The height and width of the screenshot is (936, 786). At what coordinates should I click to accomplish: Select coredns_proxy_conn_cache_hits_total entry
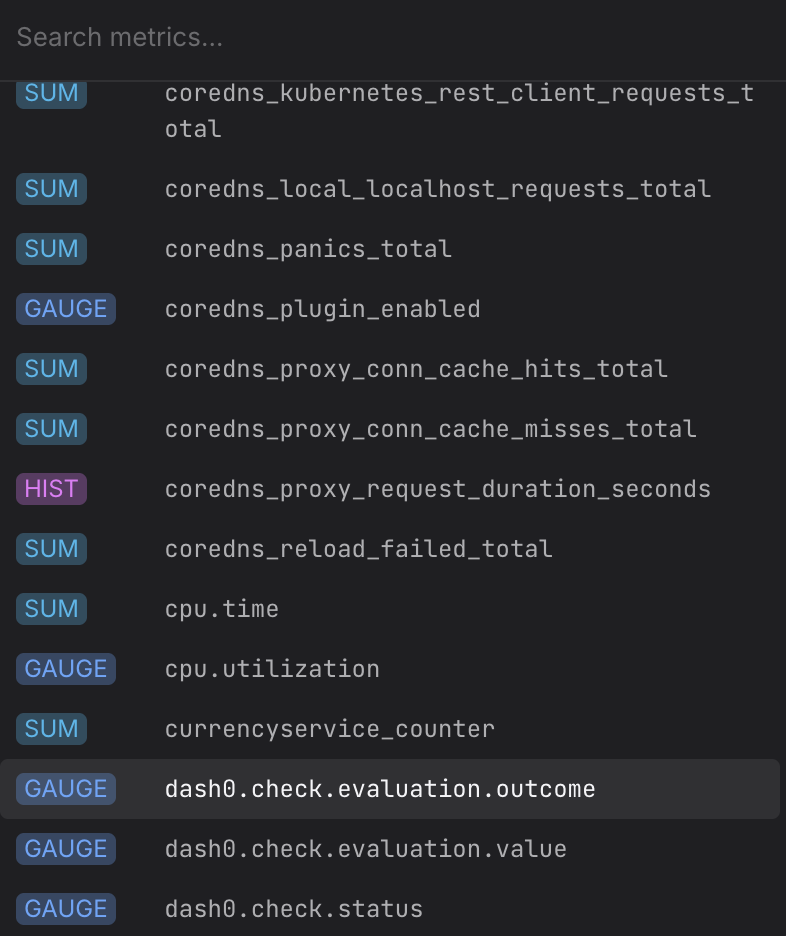(x=416, y=369)
